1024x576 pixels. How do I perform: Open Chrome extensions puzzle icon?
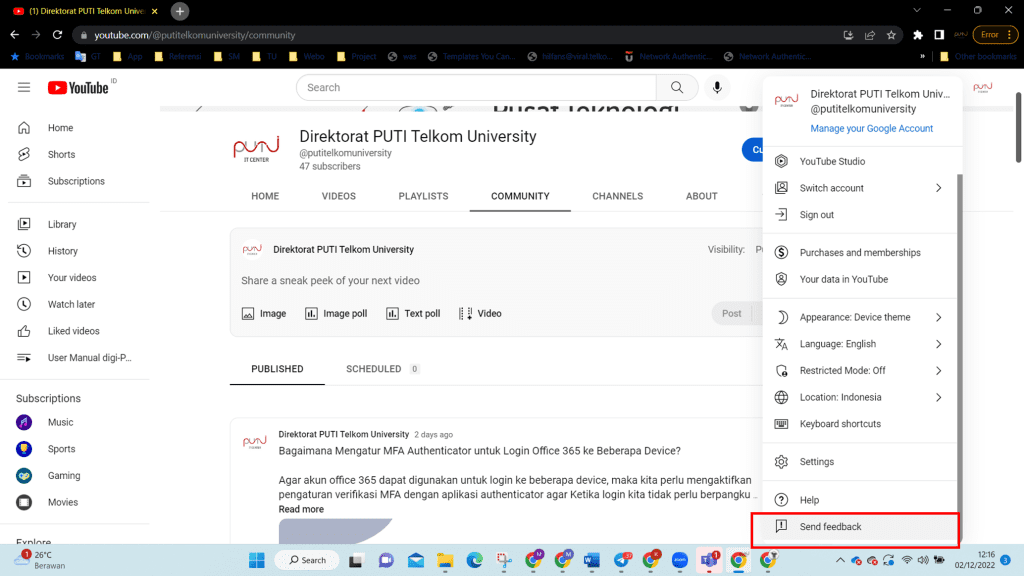pyautogui.click(x=918, y=35)
